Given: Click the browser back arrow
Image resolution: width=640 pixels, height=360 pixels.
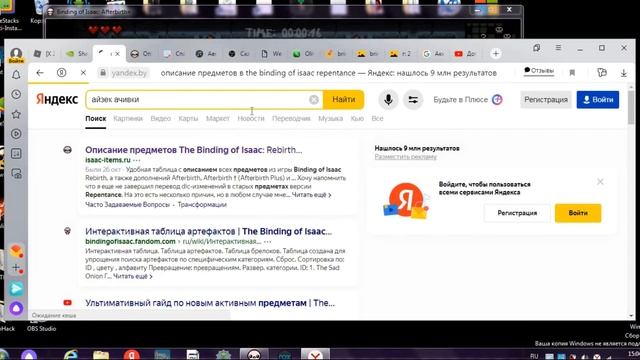Looking at the screenshot, I should (40, 73).
